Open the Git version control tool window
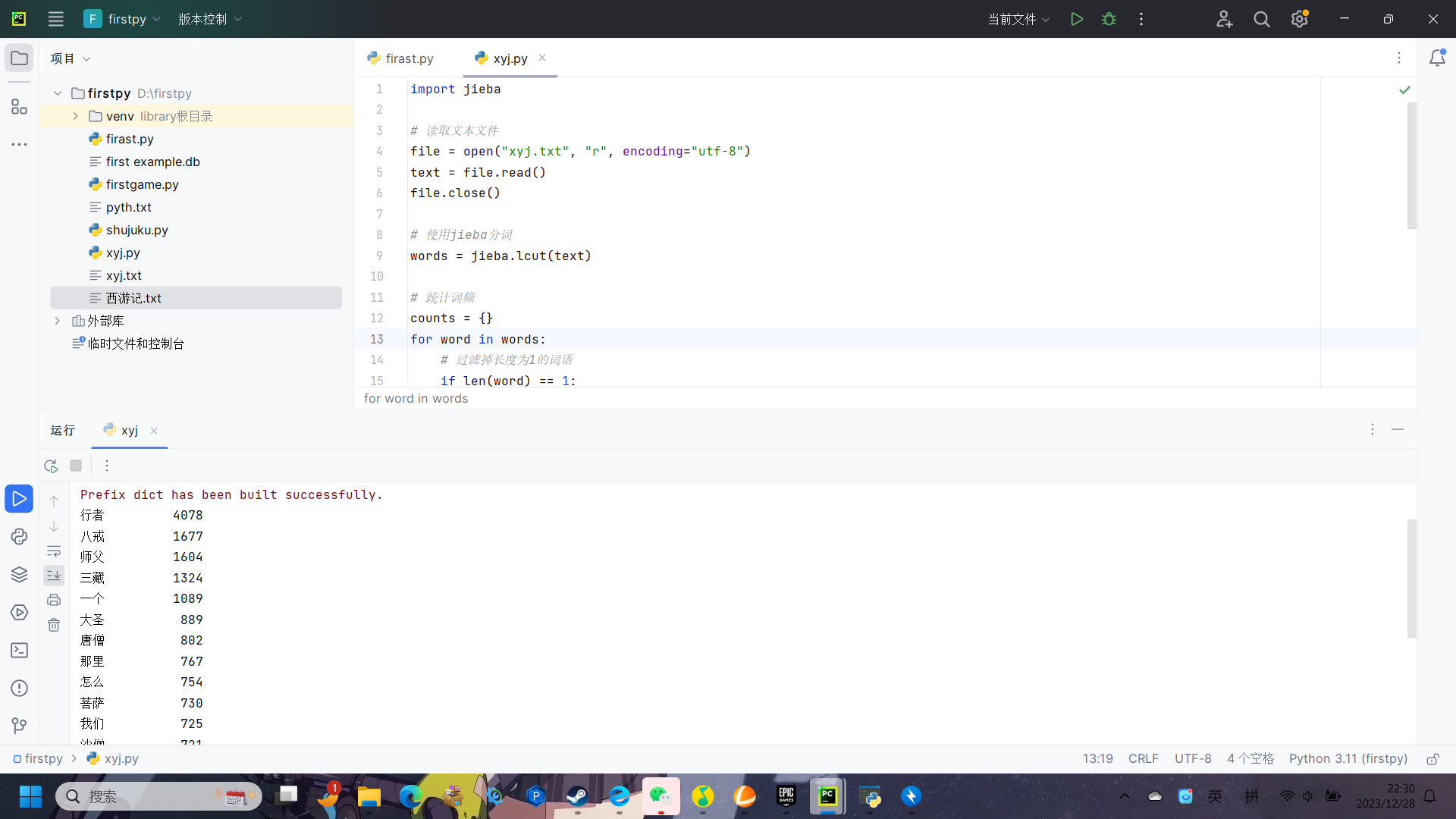Image resolution: width=1456 pixels, height=819 pixels. pyautogui.click(x=19, y=726)
